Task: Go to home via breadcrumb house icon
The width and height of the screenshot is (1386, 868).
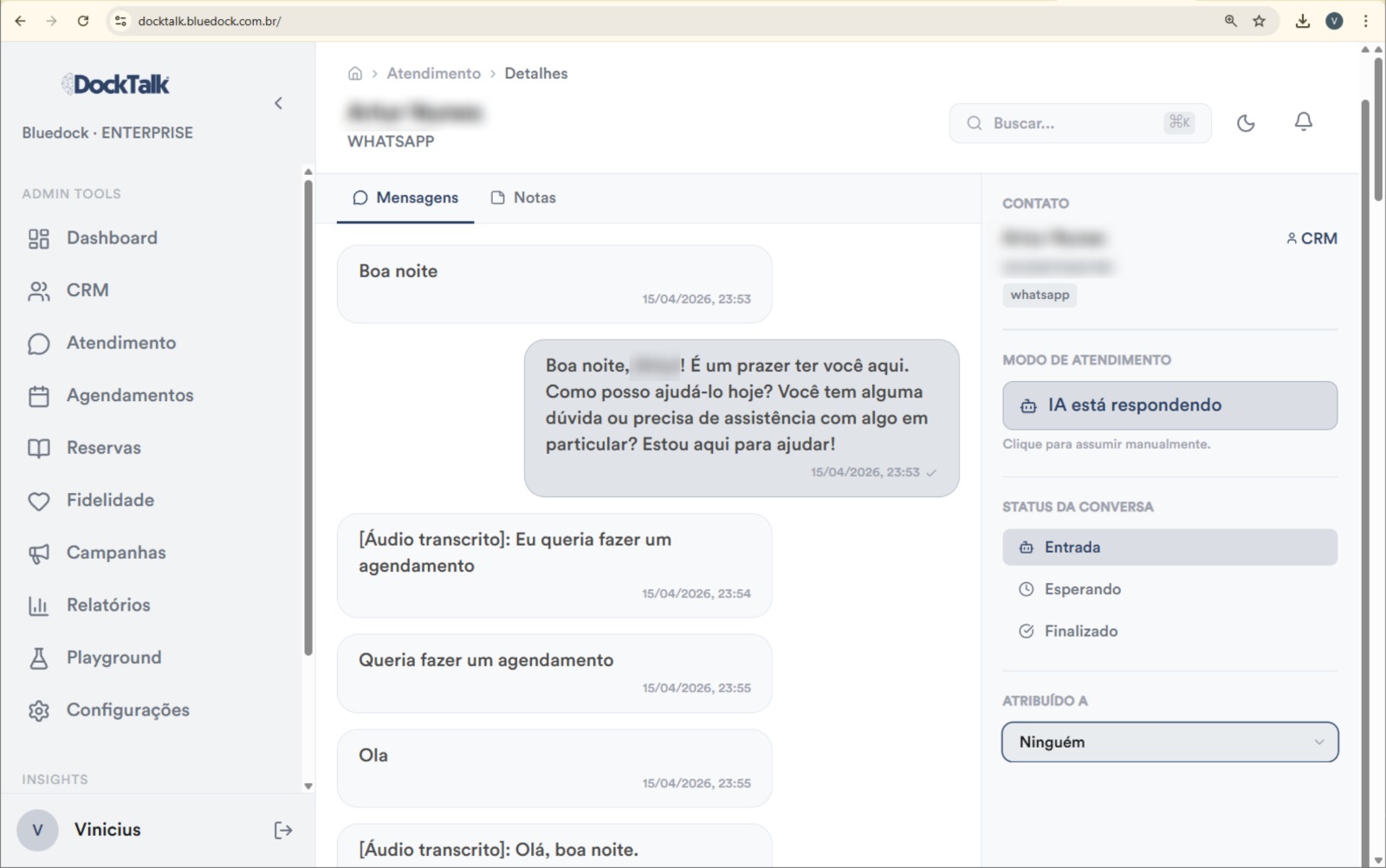Action: point(355,74)
